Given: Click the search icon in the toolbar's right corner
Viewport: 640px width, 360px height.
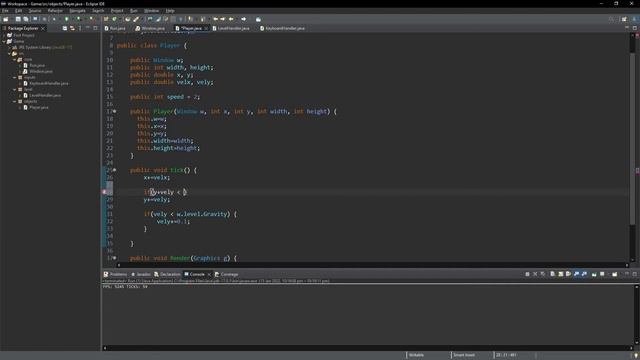Looking at the screenshot, I should 611,19.
